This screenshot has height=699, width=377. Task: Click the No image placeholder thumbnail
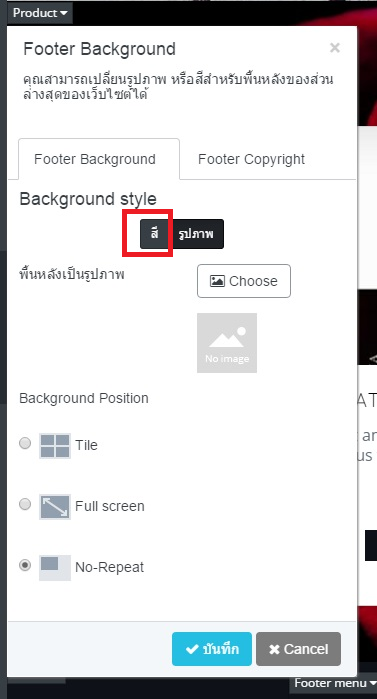point(227,343)
